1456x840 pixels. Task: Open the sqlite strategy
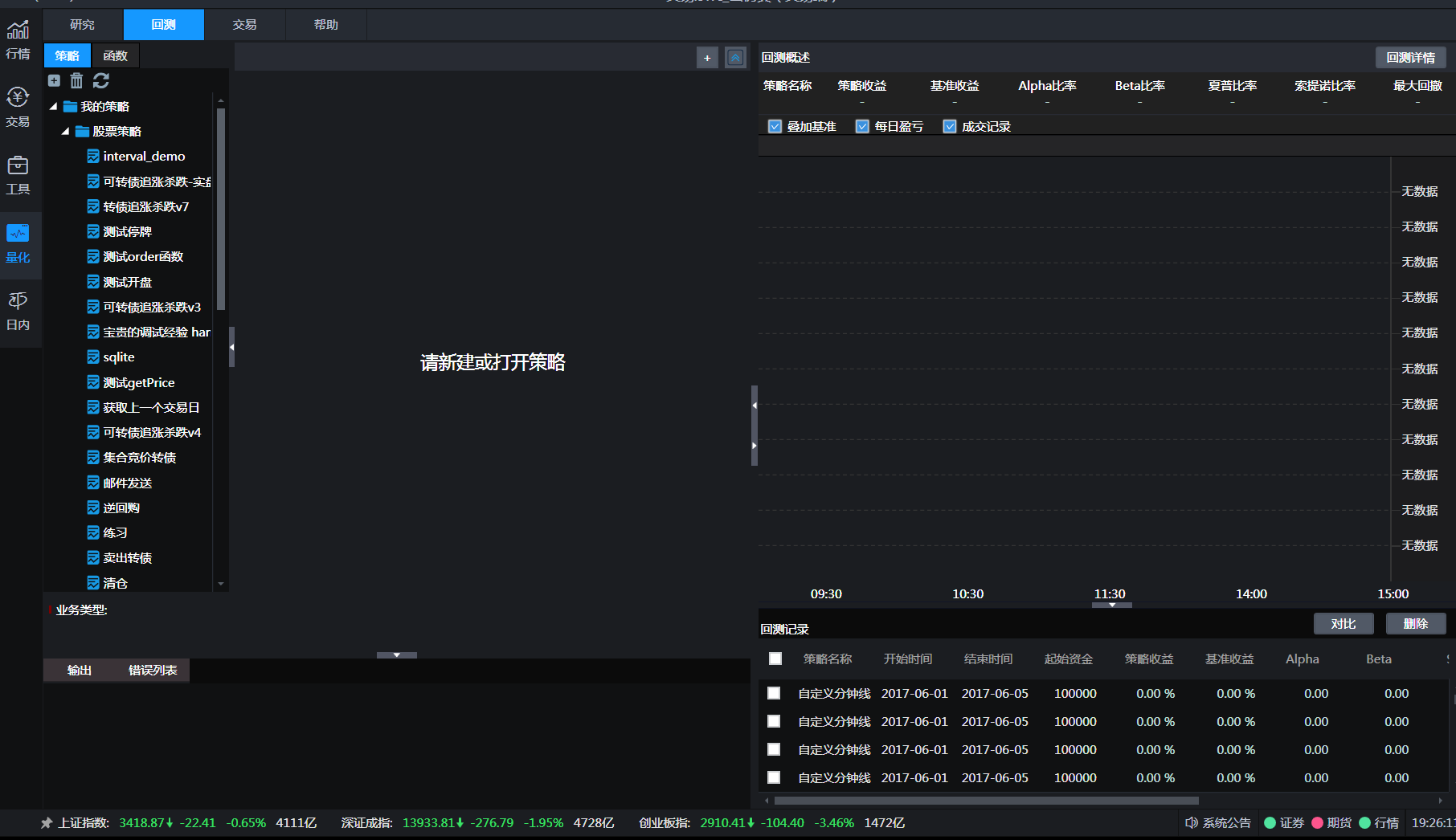click(x=119, y=357)
